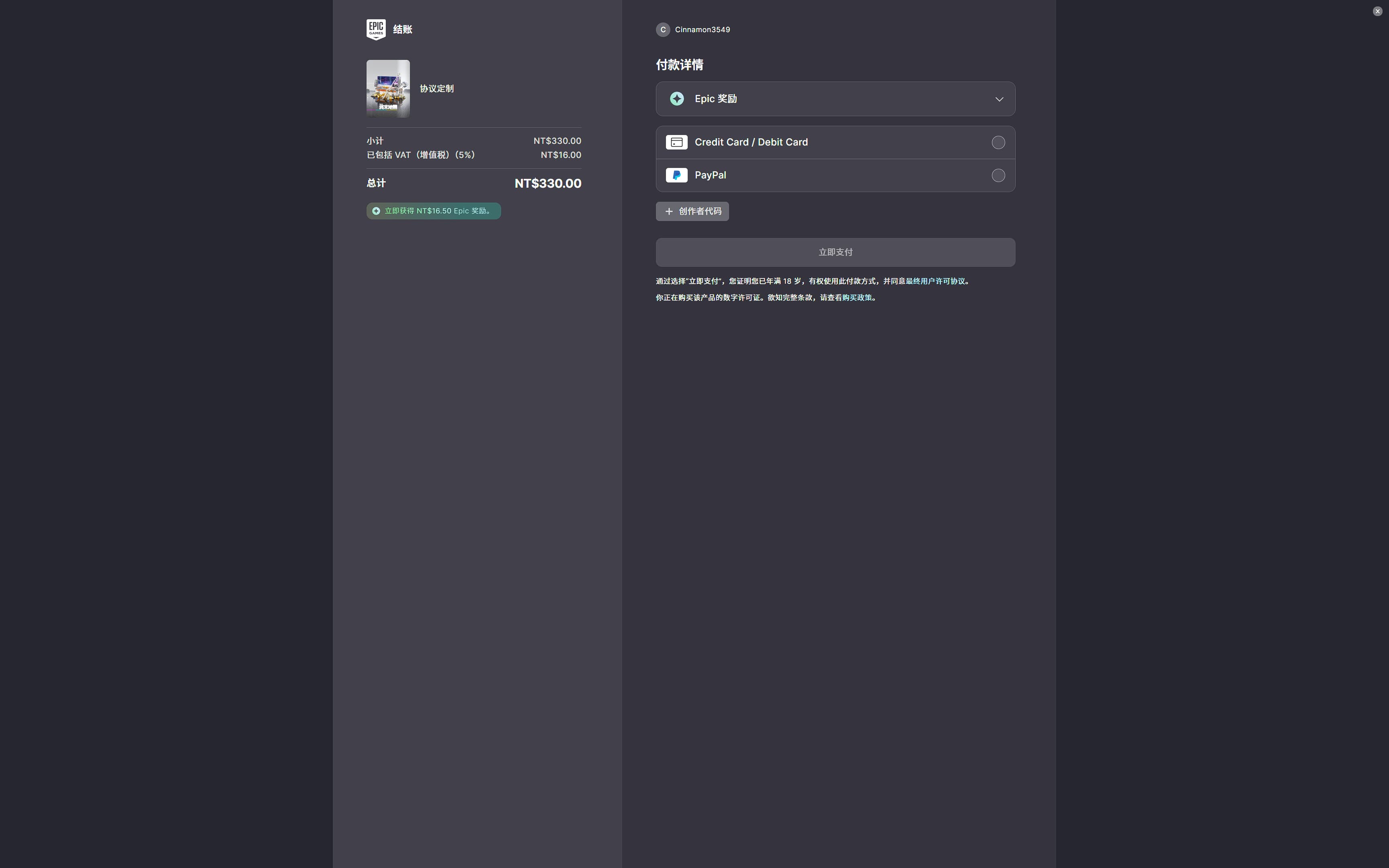Click the Cinnamon3549 username
1389x868 pixels.
pos(702,30)
